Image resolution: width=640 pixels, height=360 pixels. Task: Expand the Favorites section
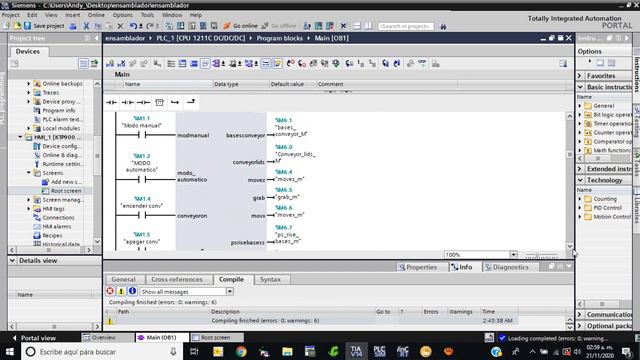tap(580, 76)
